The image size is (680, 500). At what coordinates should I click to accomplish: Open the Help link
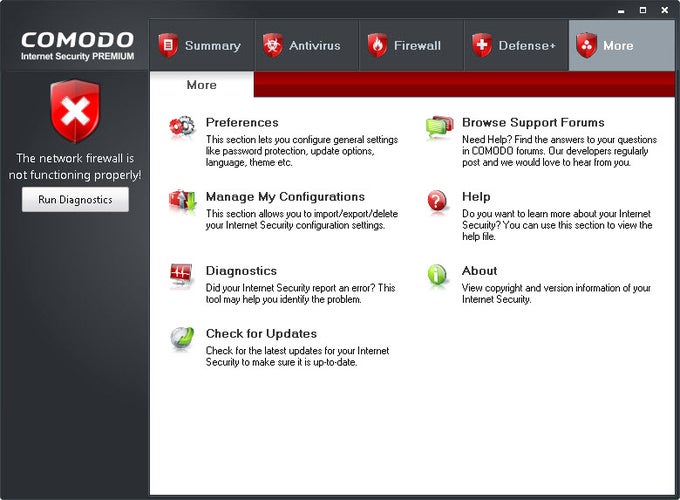pos(476,196)
